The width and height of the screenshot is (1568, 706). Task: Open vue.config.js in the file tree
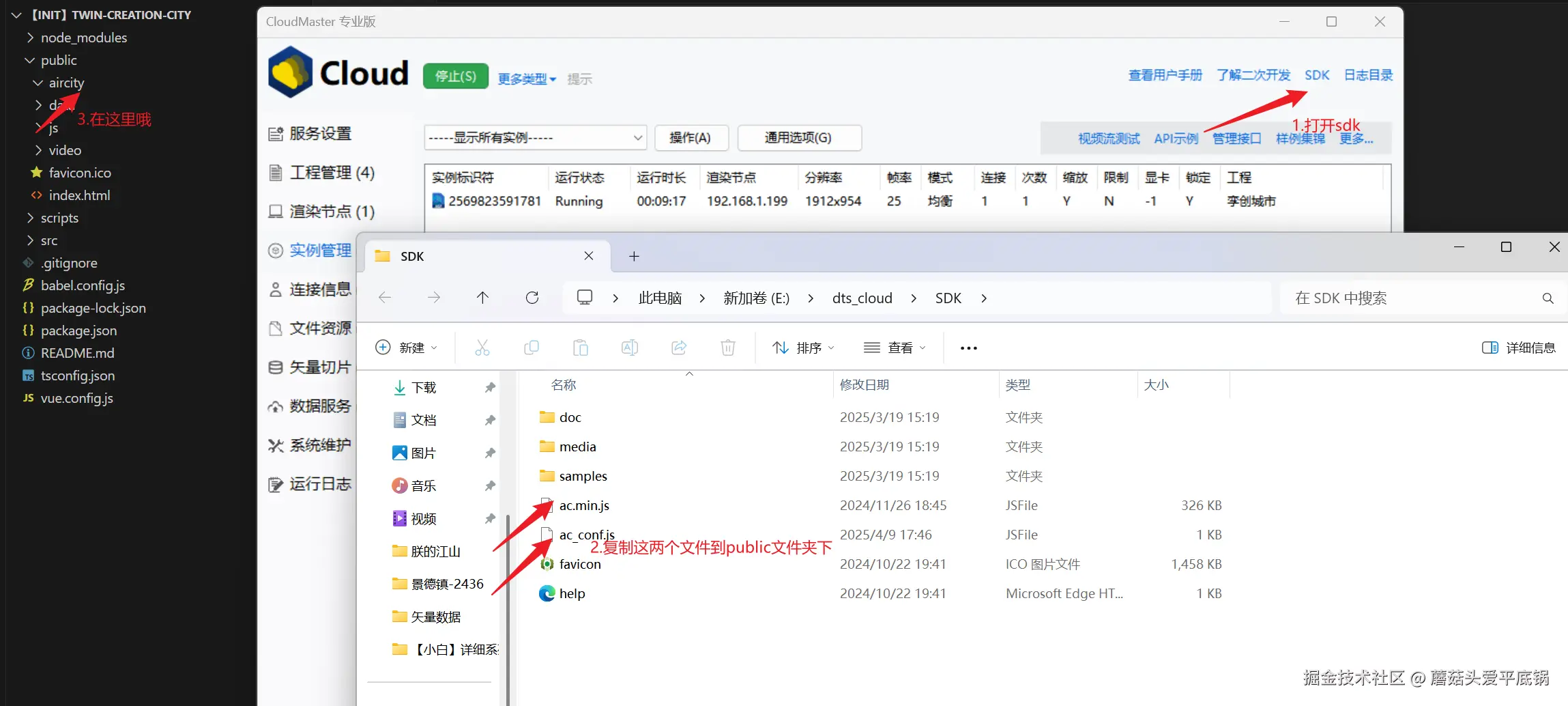point(76,398)
